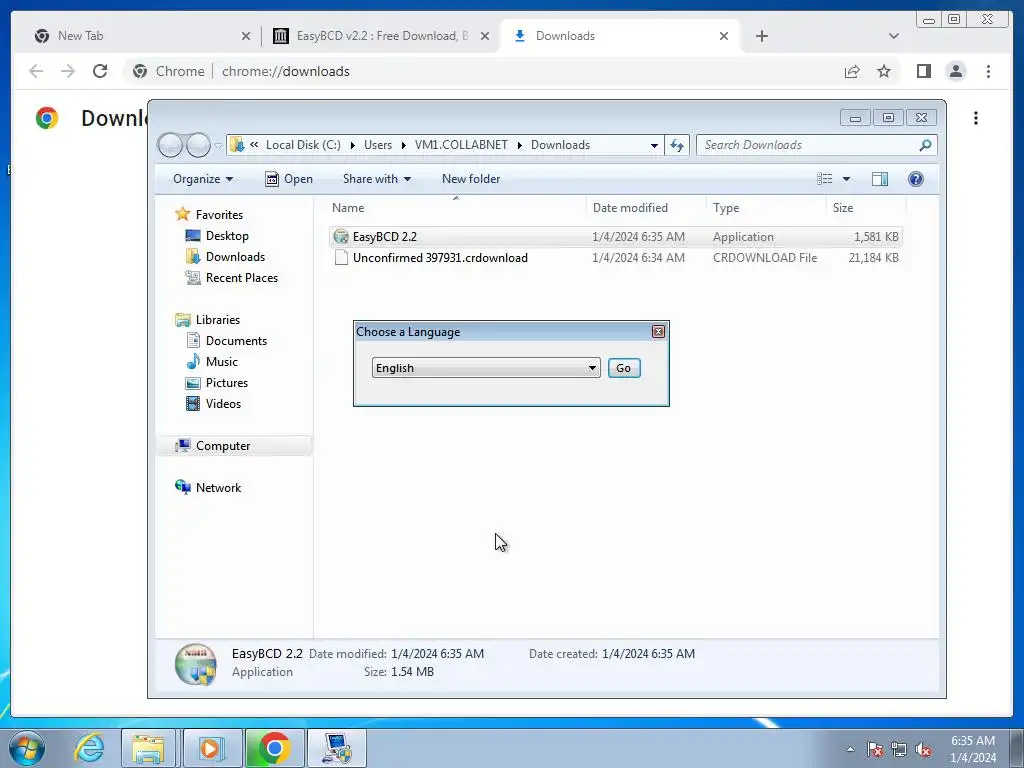
Task: Open Chrome three-dot menu
Action: point(988,71)
